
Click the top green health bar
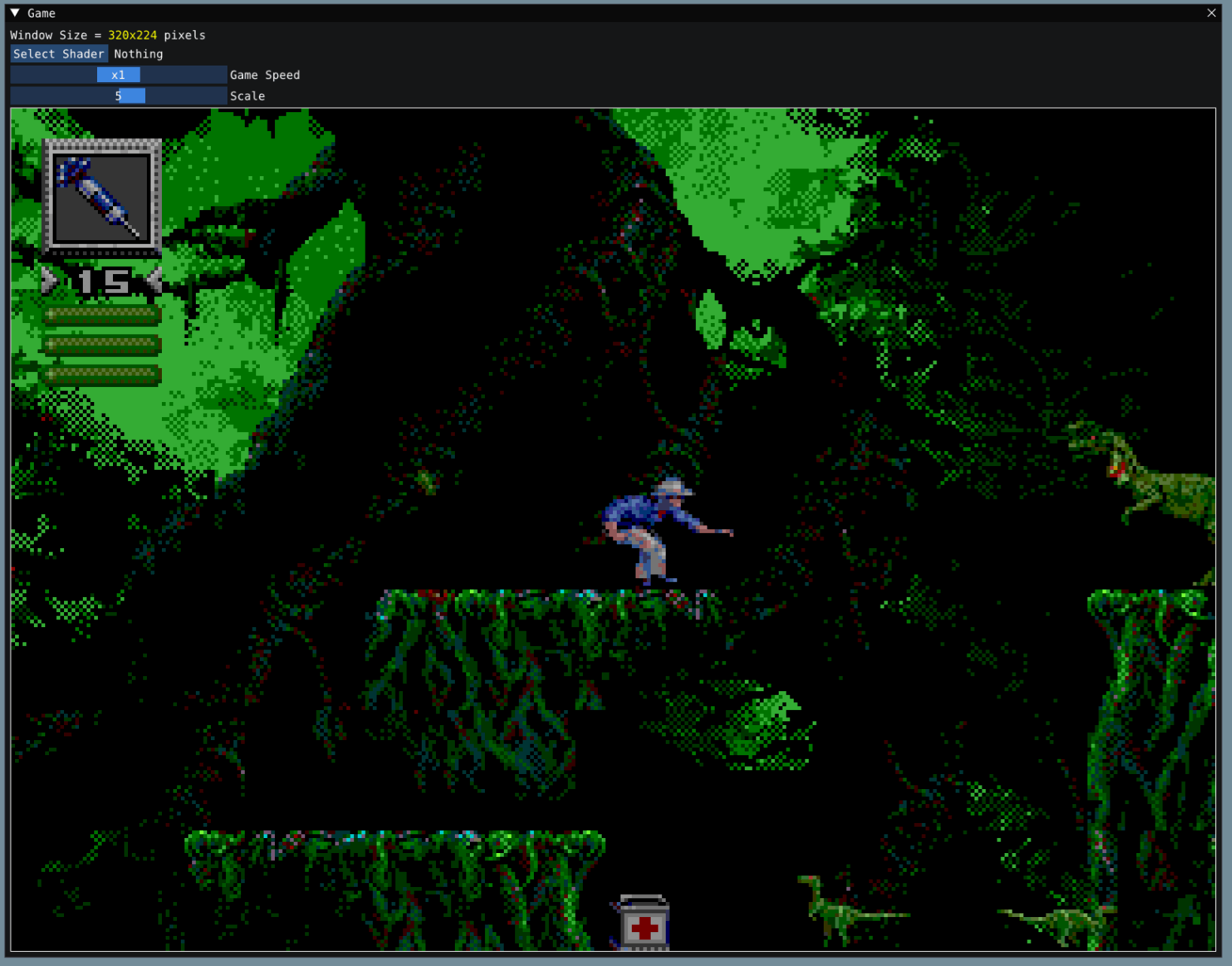pos(103,314)
